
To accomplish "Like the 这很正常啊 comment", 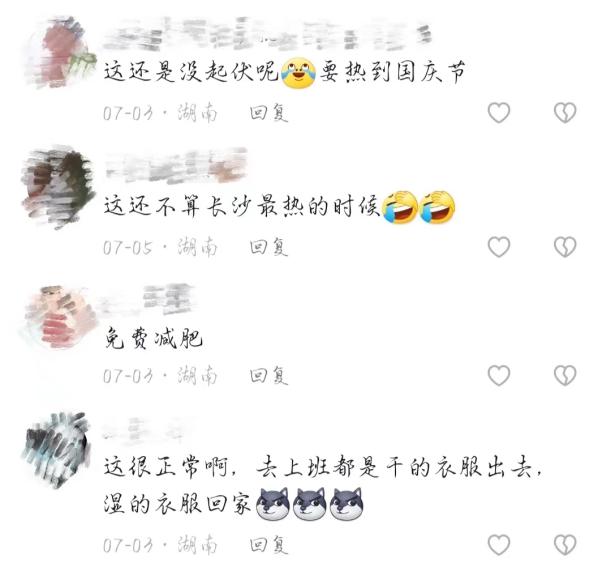I will [499, 545].
